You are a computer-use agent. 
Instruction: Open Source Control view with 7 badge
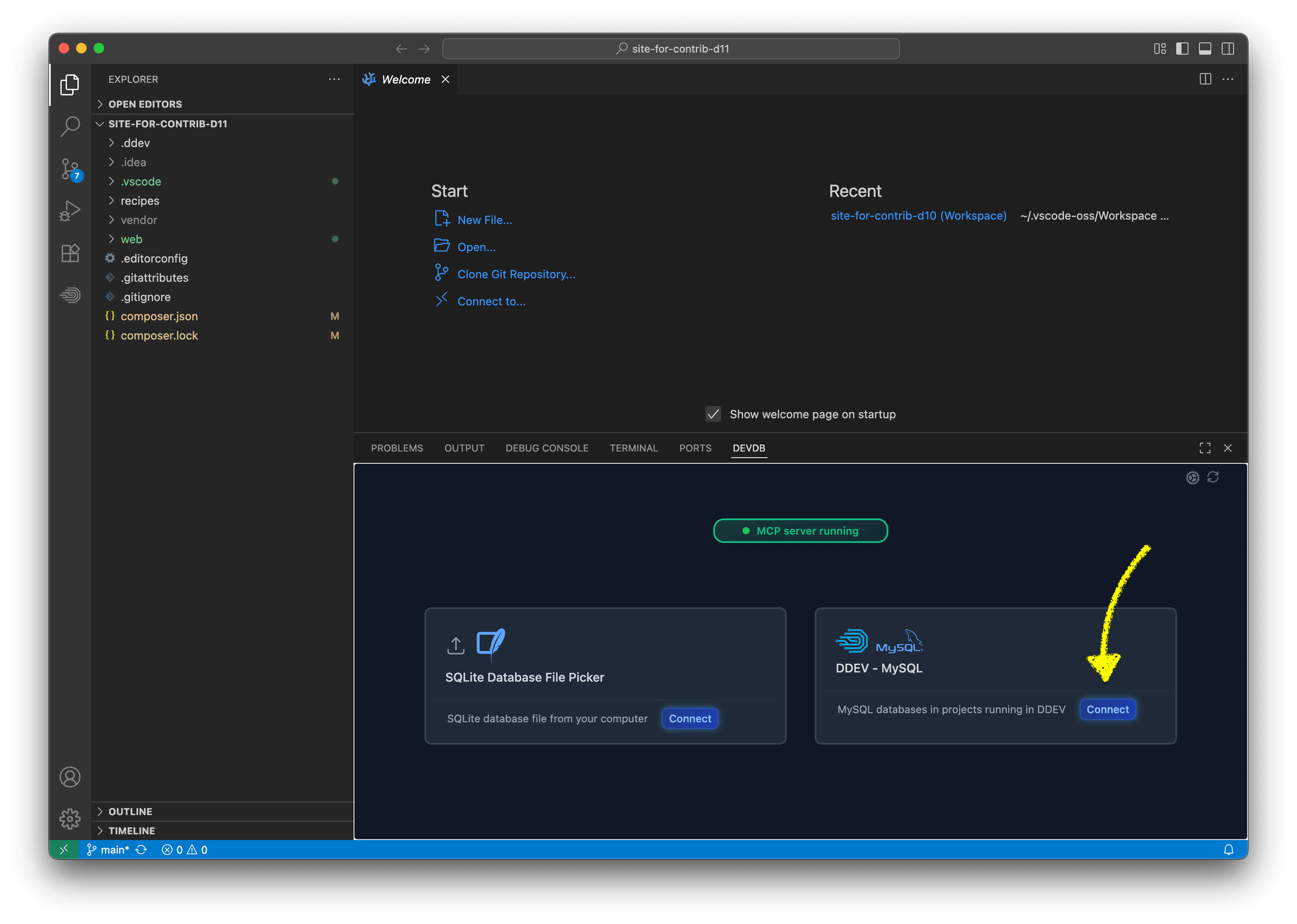[x=70, y=169]
